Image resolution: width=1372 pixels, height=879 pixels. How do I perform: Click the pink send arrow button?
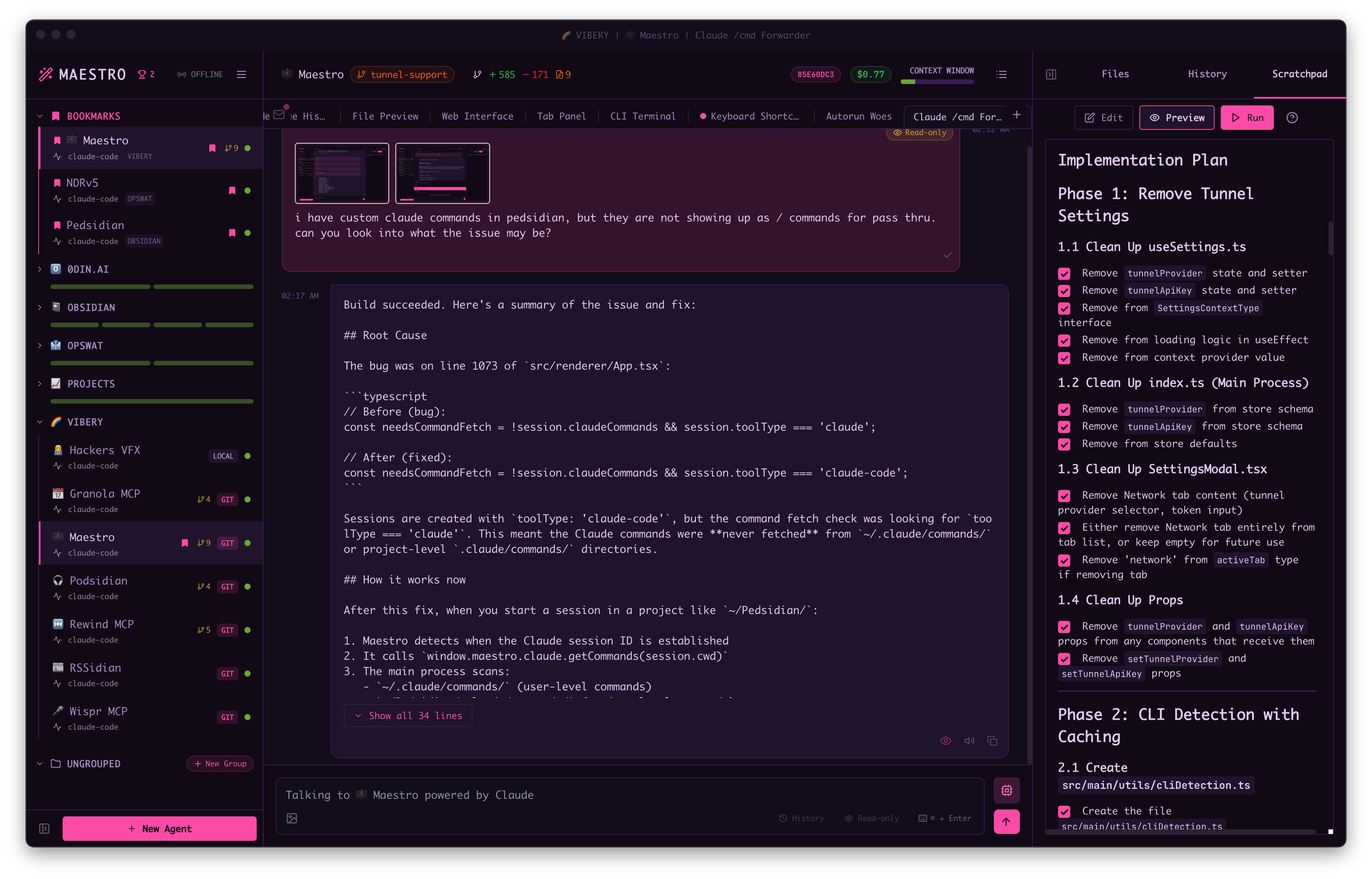pos(1006,821)
